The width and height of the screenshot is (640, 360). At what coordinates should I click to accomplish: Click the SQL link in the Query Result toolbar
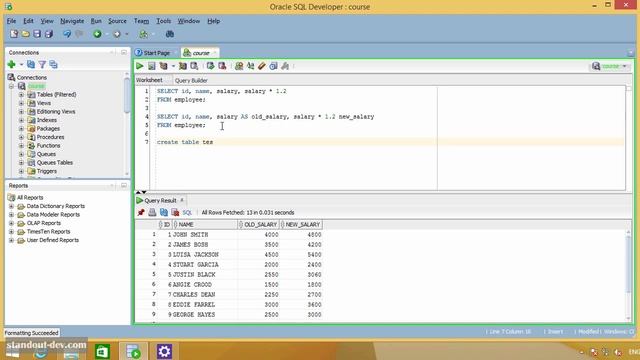(x=187, y=213)
